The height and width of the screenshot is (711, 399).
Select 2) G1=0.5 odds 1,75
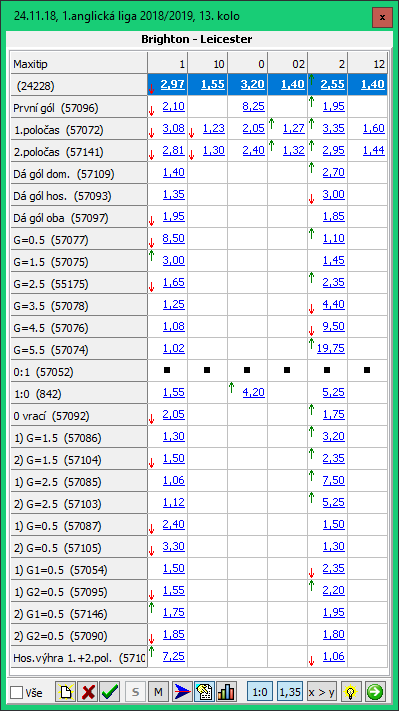[174, 613]
